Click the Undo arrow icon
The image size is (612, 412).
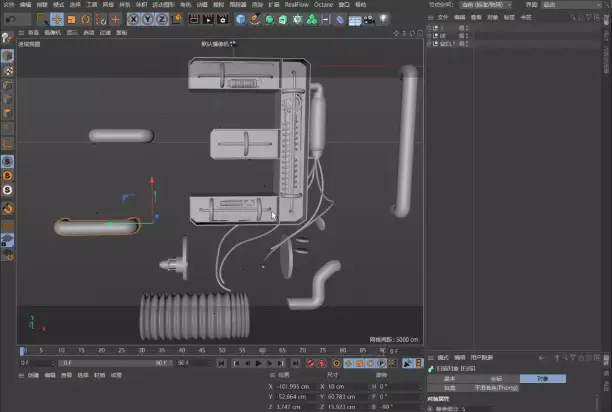pos(11,19)
